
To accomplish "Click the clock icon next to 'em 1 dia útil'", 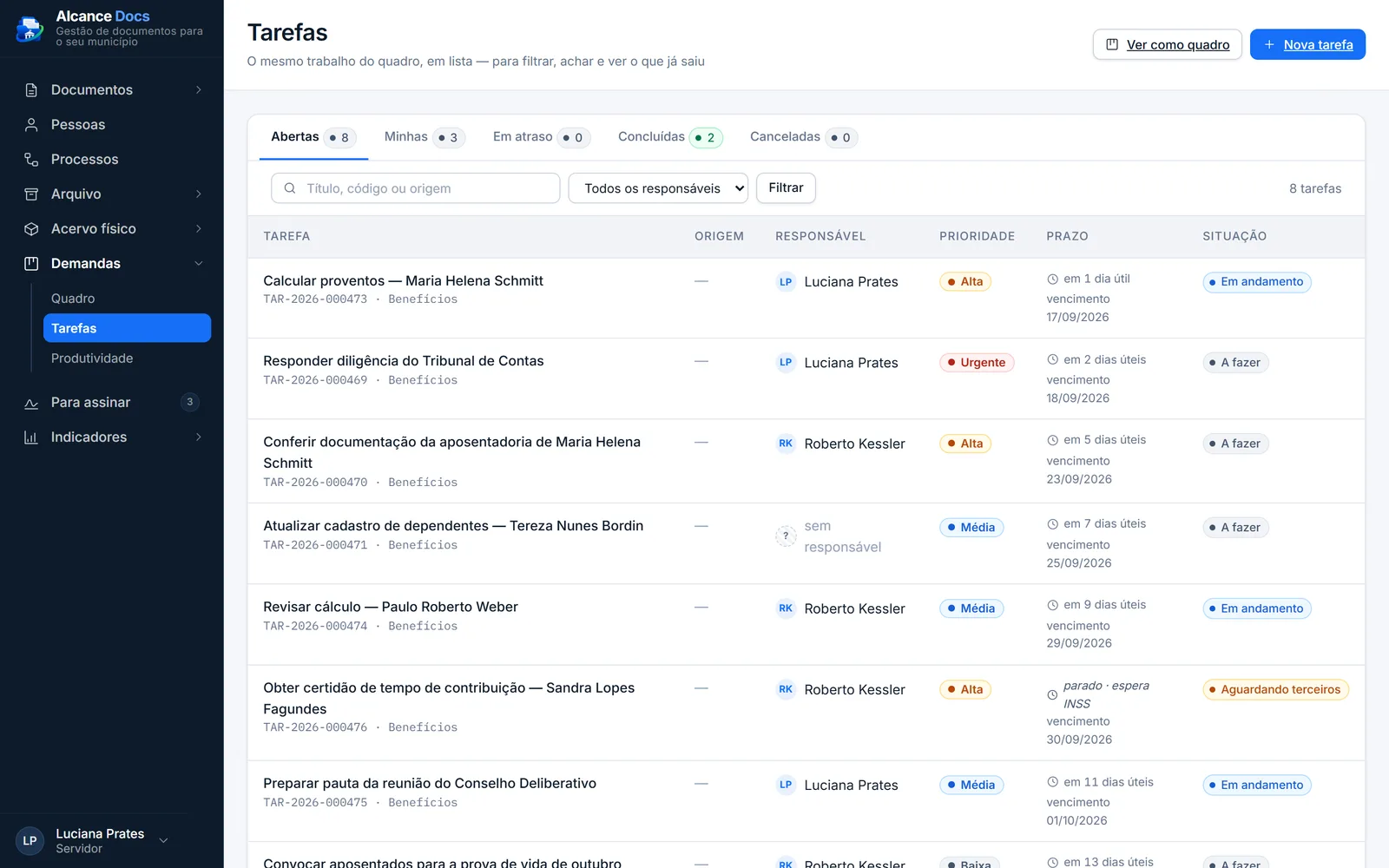I will (x=1052, y=279).
